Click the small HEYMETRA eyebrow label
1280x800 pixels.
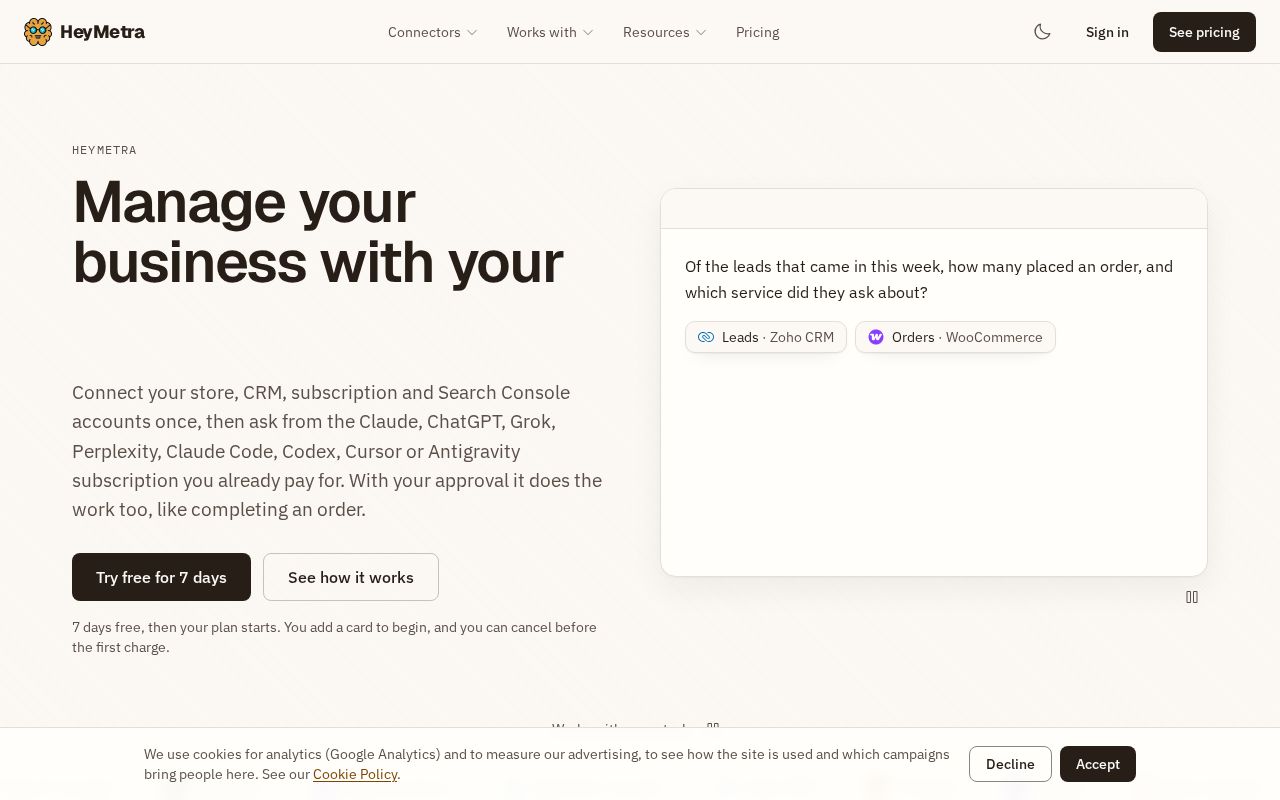(x=104, y=150)
